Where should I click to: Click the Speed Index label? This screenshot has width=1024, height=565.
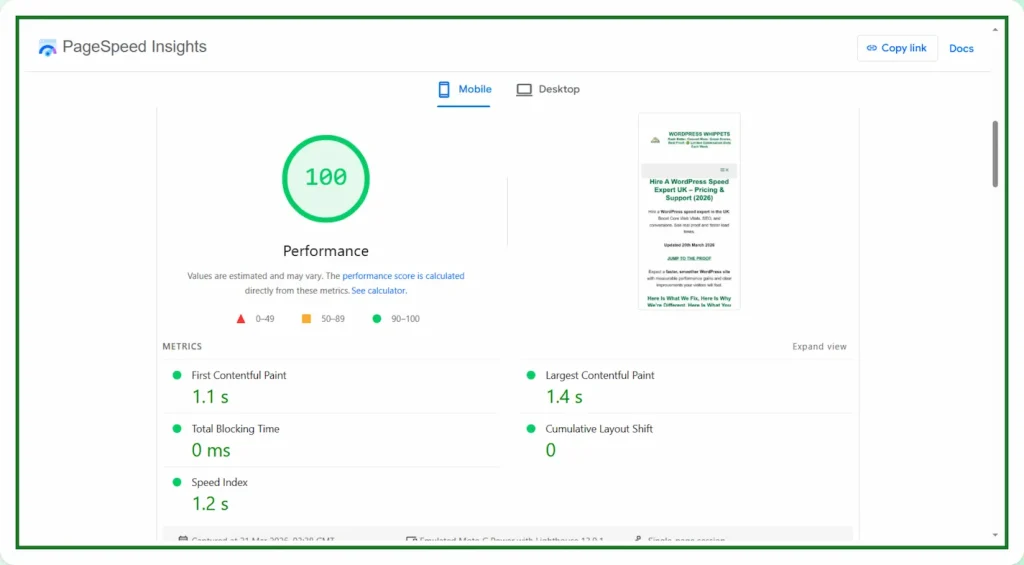click(219, 482)
